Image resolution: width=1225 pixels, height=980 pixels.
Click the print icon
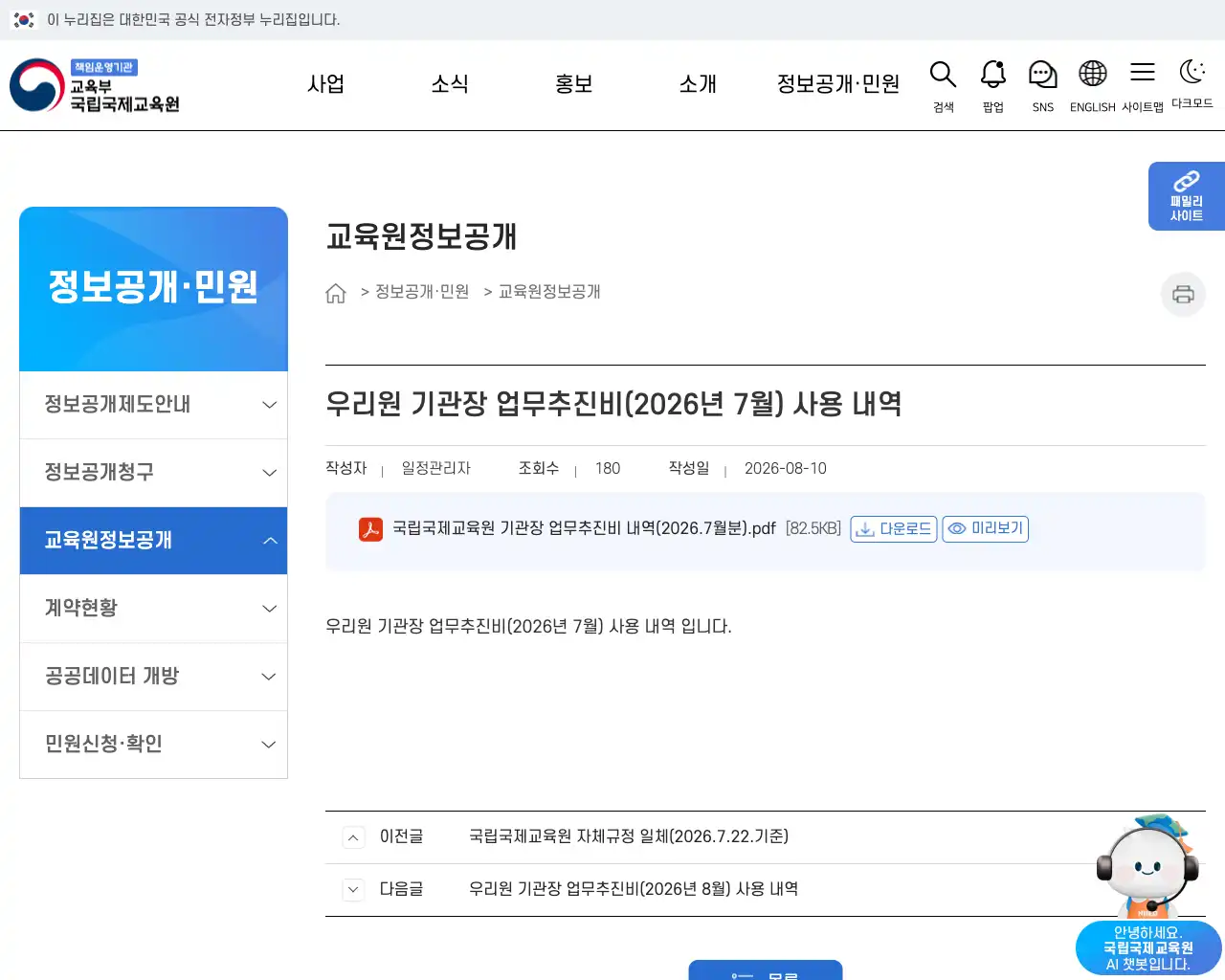[1183, 294]
